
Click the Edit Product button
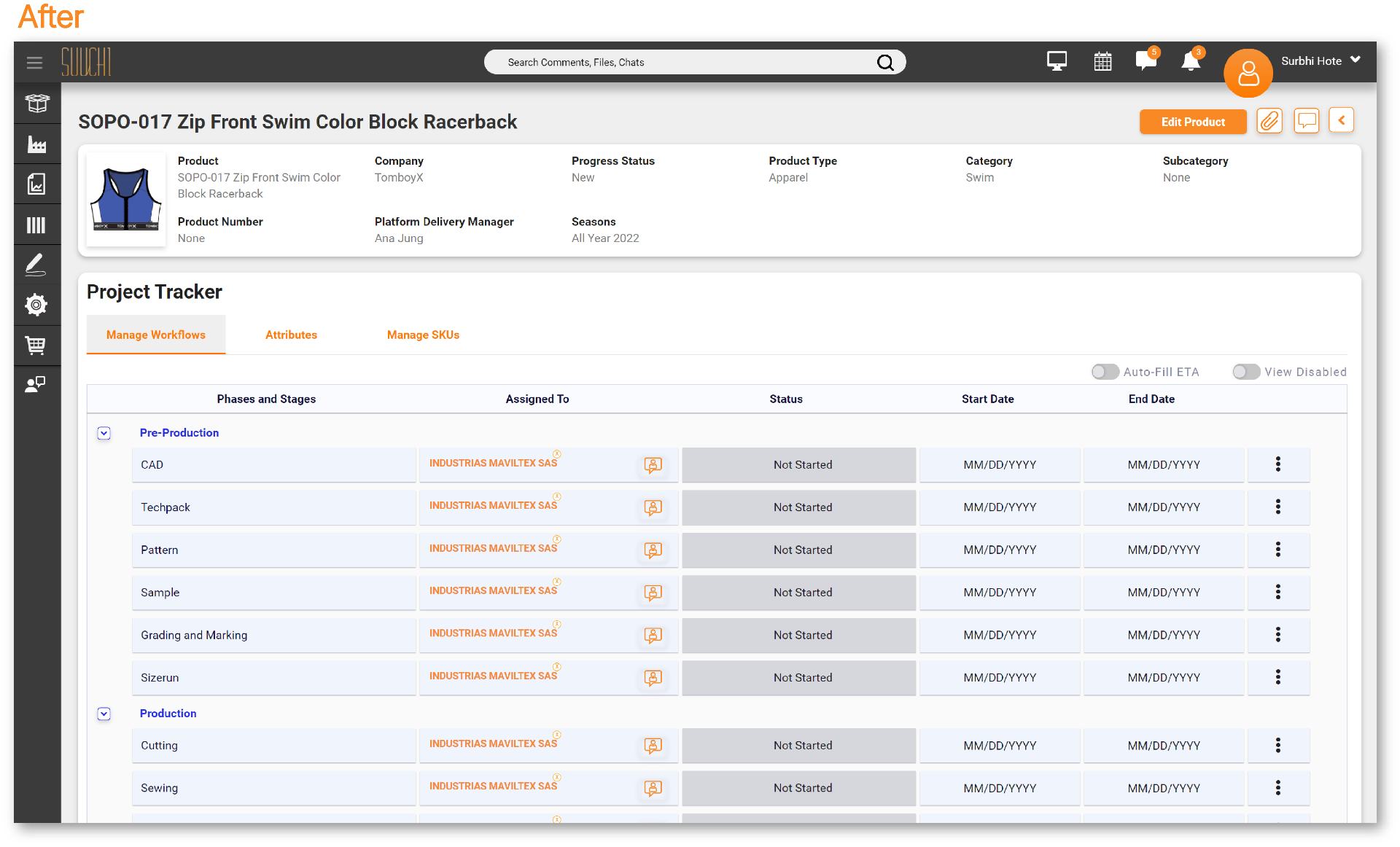click(x=1193, y=122)
